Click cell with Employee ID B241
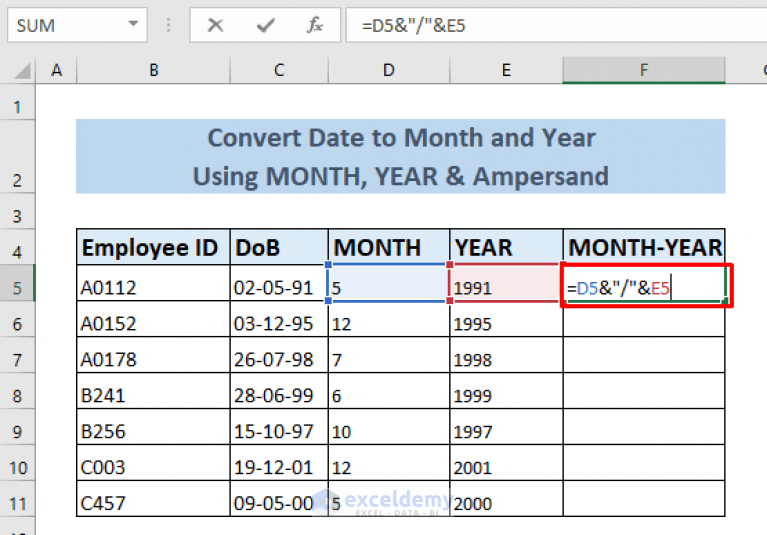This screenshot has width=767, height=535. point(153,391)
